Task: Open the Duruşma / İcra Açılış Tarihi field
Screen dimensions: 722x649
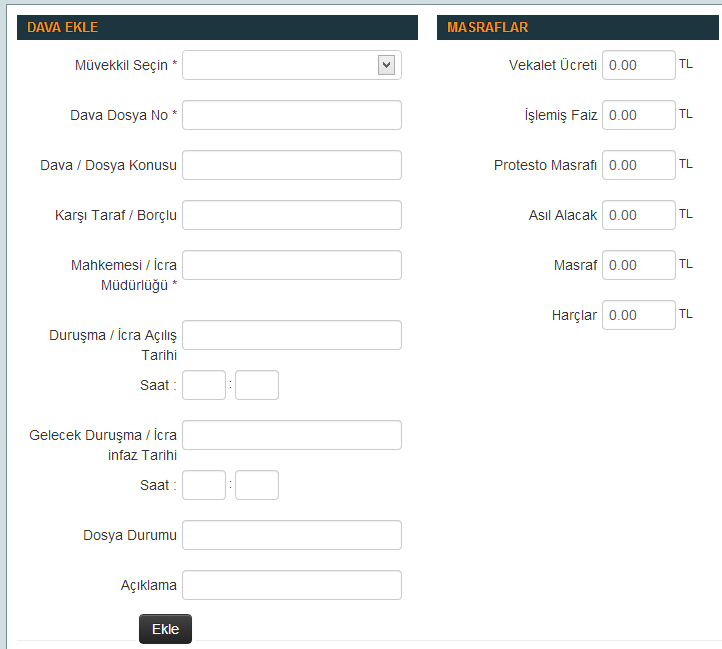Action: (292, 335)
